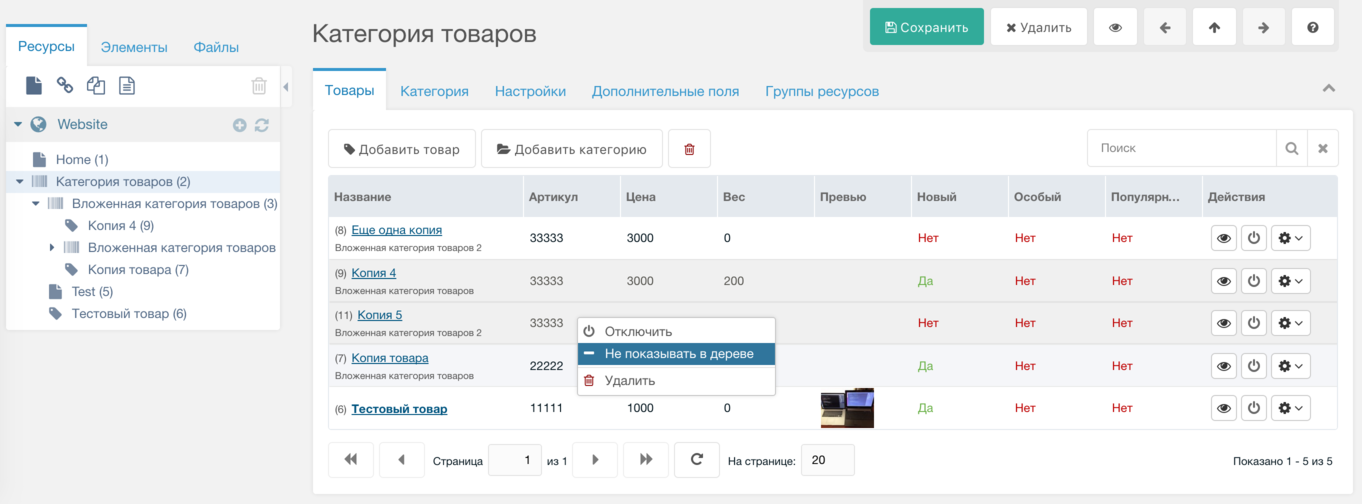Go to the next resource with the right arrow
Viewport: 1362px width, 504px height.
[1264, 28]
